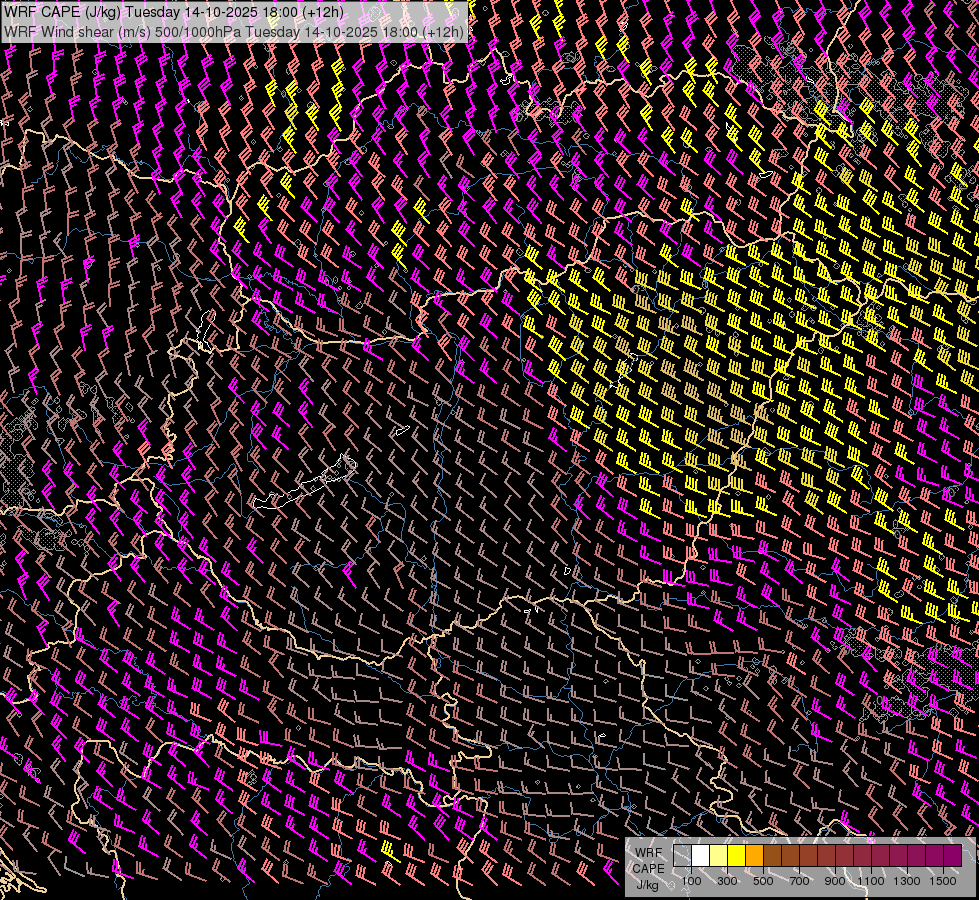Click the J/kg unit text in the legend
The height and width of the screenshot is (900, 979).
pos(647,884)
